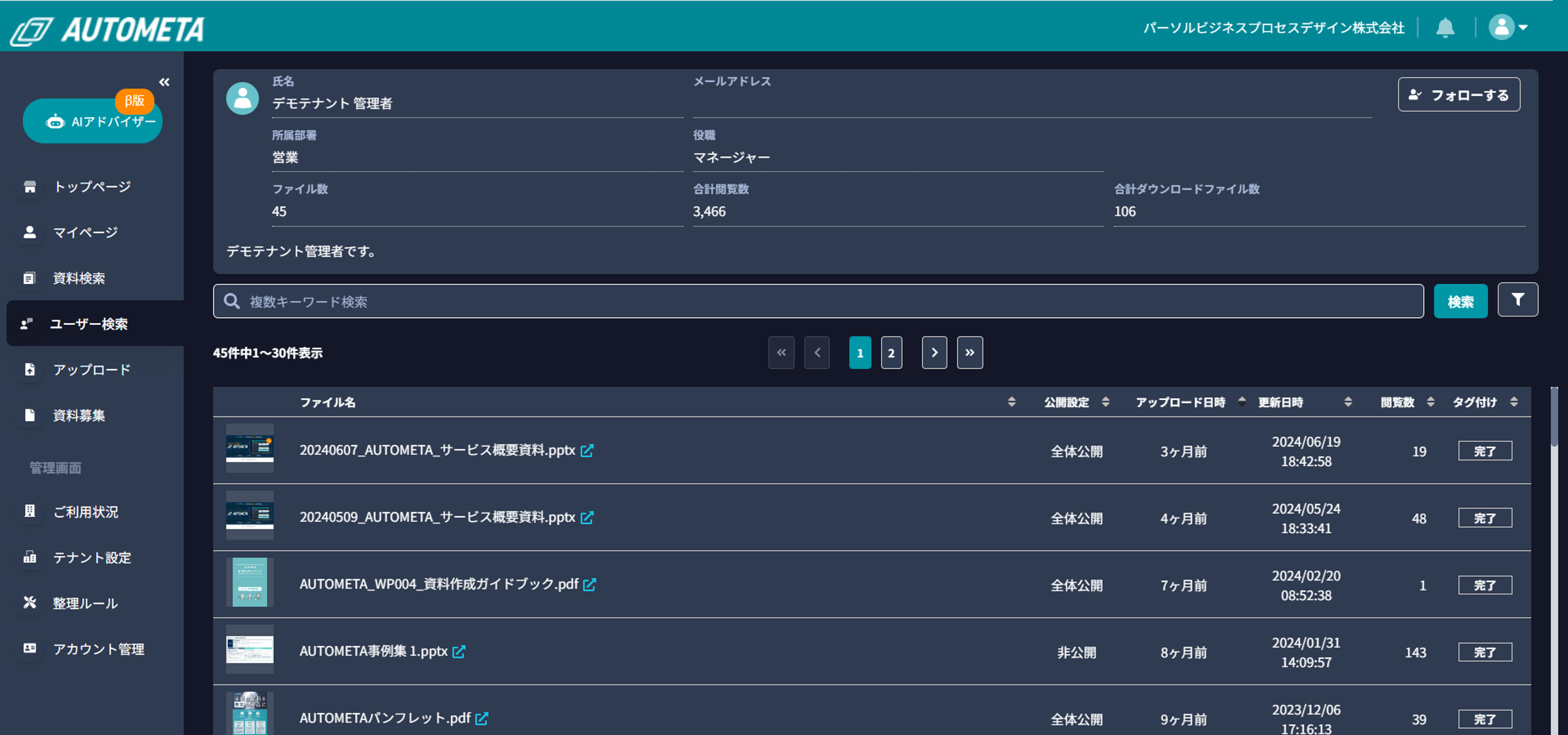Image resolution: width=1568 pixels, height=735 pixels.
Task: Sort by 閲覧数 column arrows
Action: pyautogui.click(x=1430, y=402)
